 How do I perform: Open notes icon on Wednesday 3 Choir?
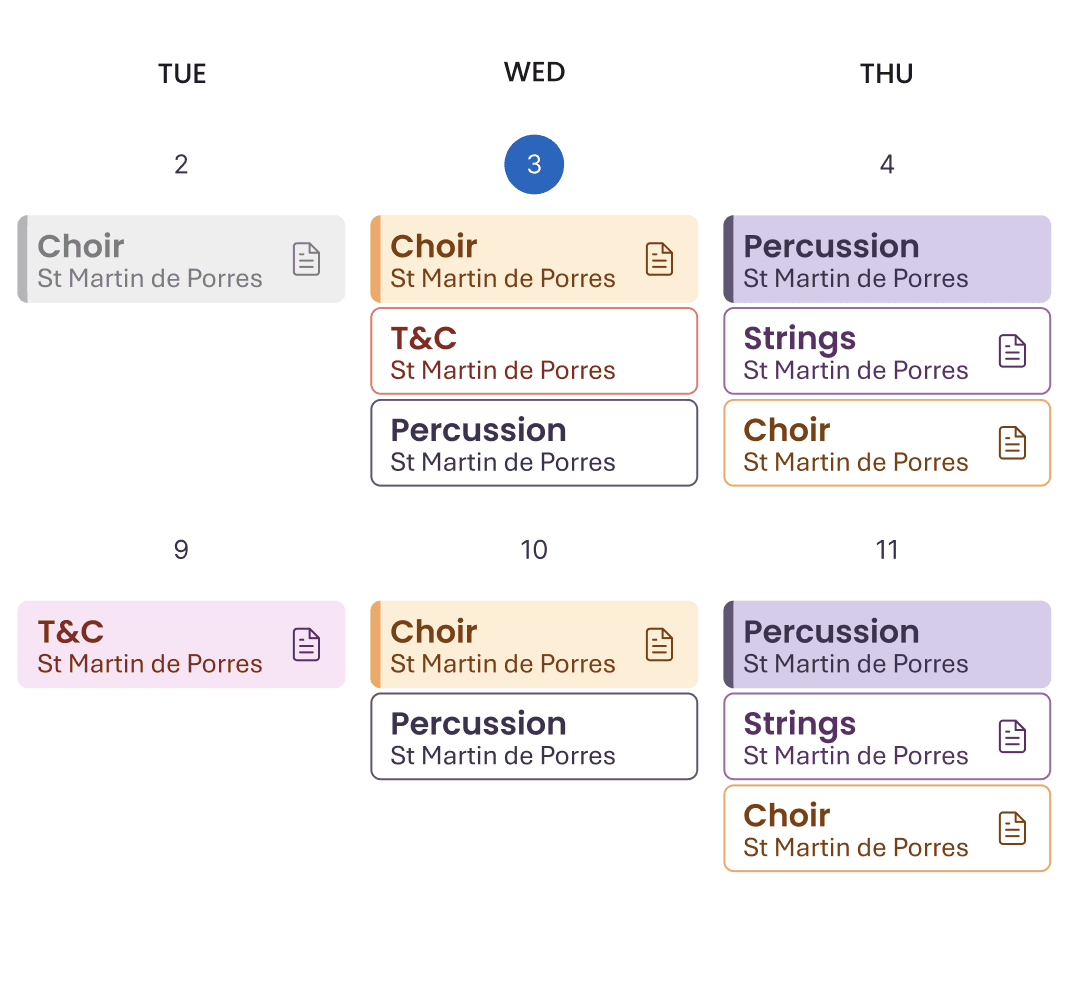tap(659, 259)
